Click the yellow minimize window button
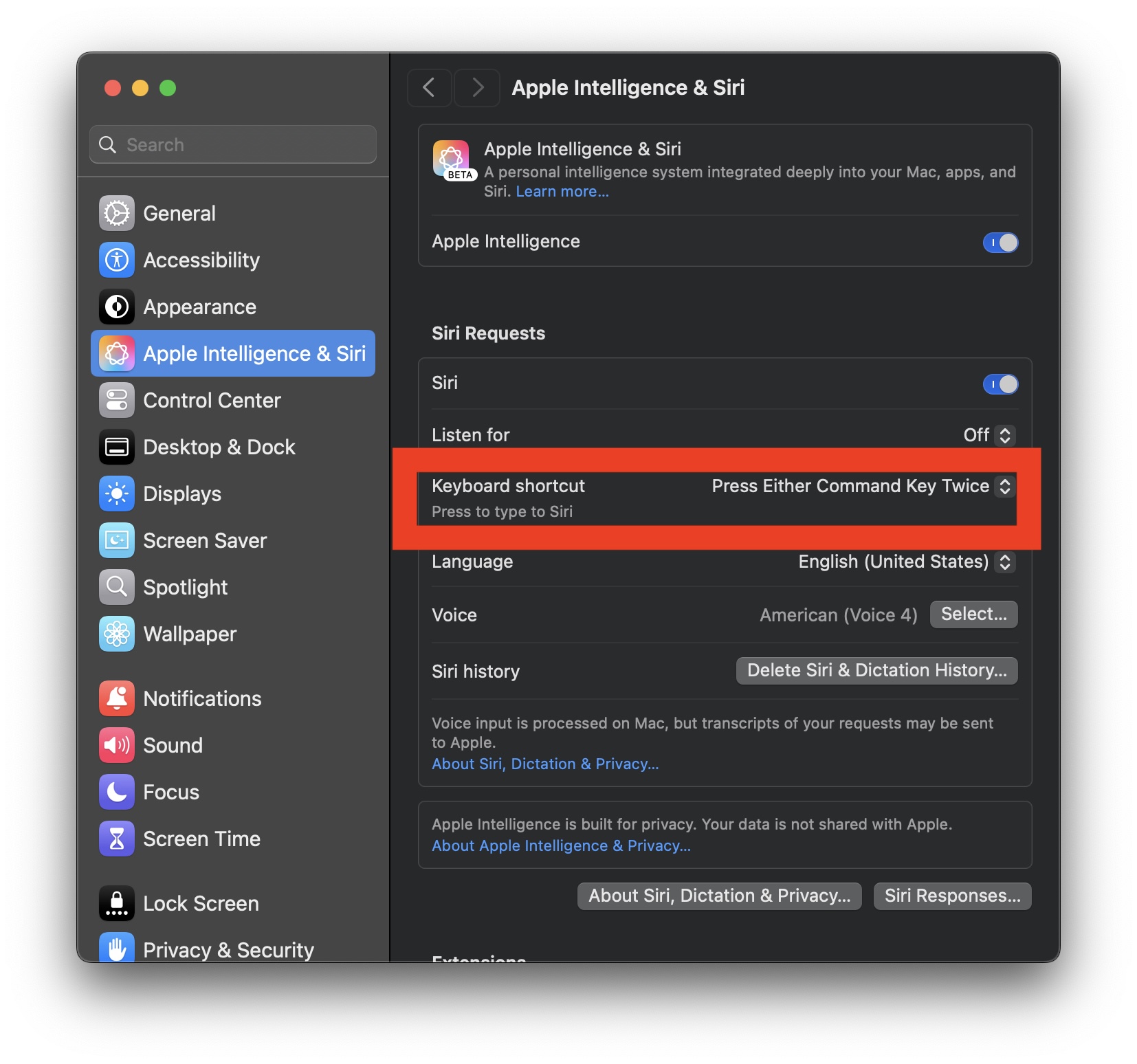This screenshot has width=1137, height=1064. tap(140, 88)
